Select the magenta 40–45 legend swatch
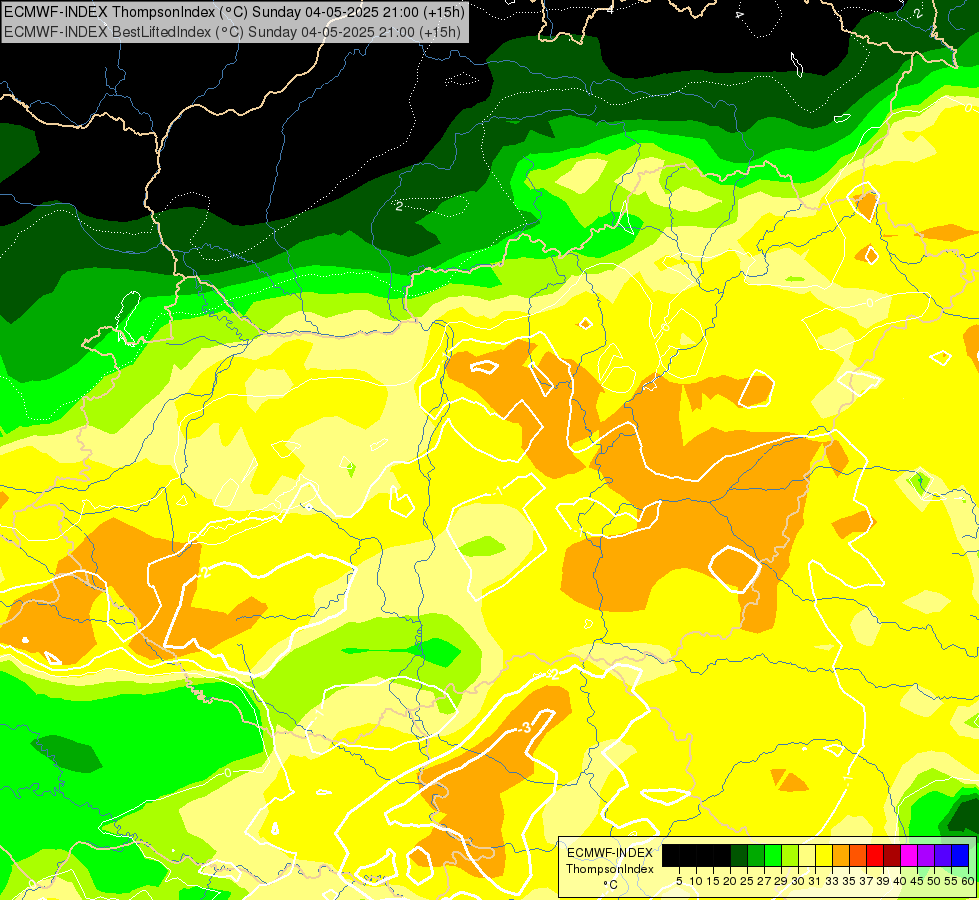Image resolution: width=979 pixels, height=900 pixels. pyautogui.click(x=908, y=856)
